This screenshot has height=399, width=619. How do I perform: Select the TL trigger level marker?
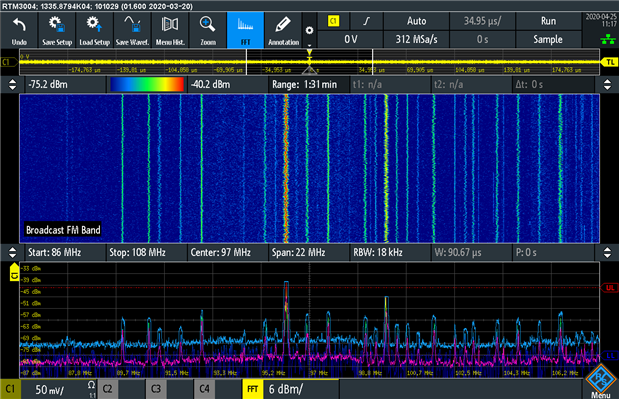(x=610, y=62)
